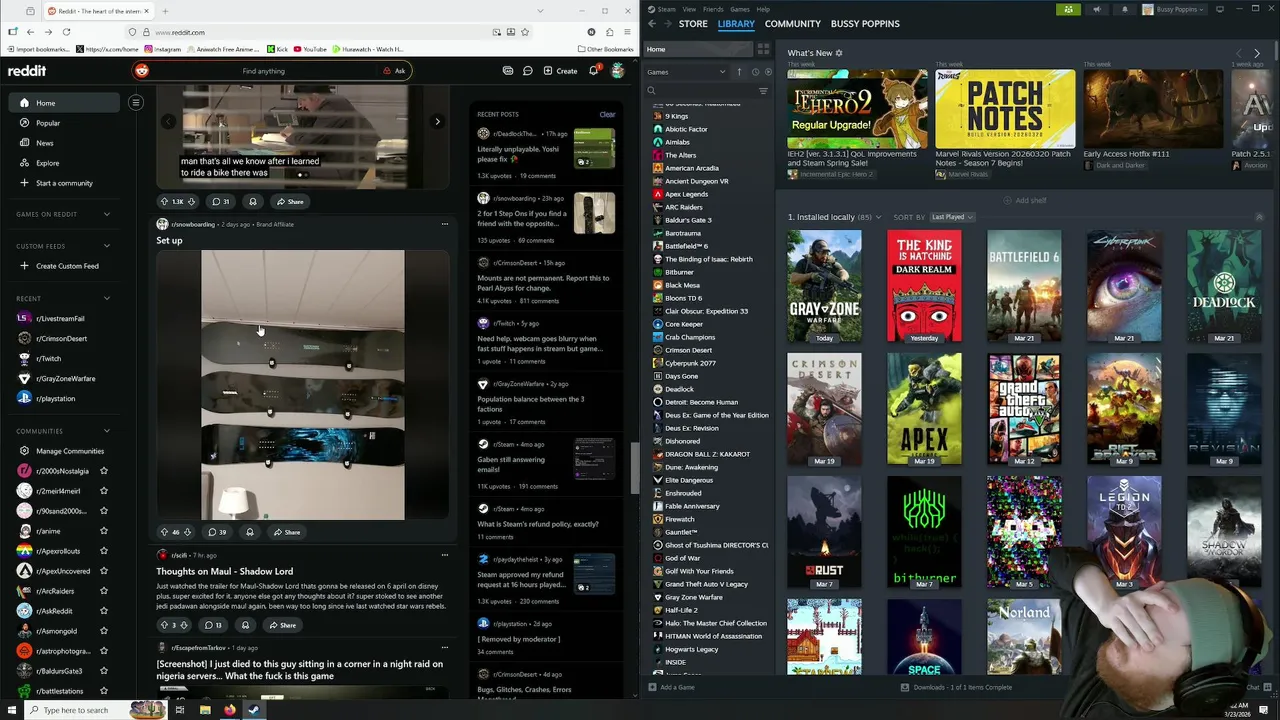Switch Steam to Big Picture mode icon

(1220, 9)
